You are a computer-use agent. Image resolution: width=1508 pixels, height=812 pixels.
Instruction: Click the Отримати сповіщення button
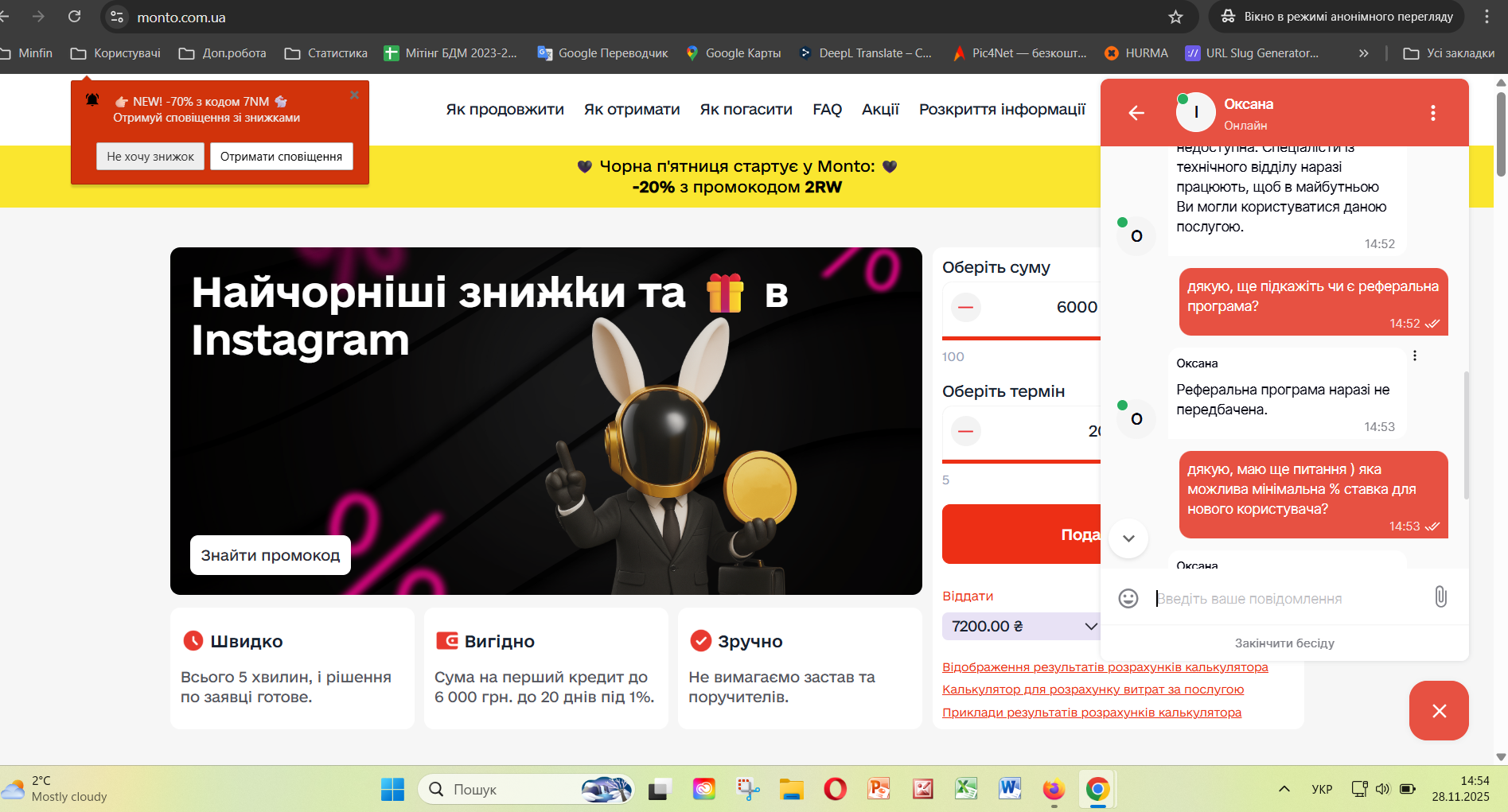coord(281,157)
